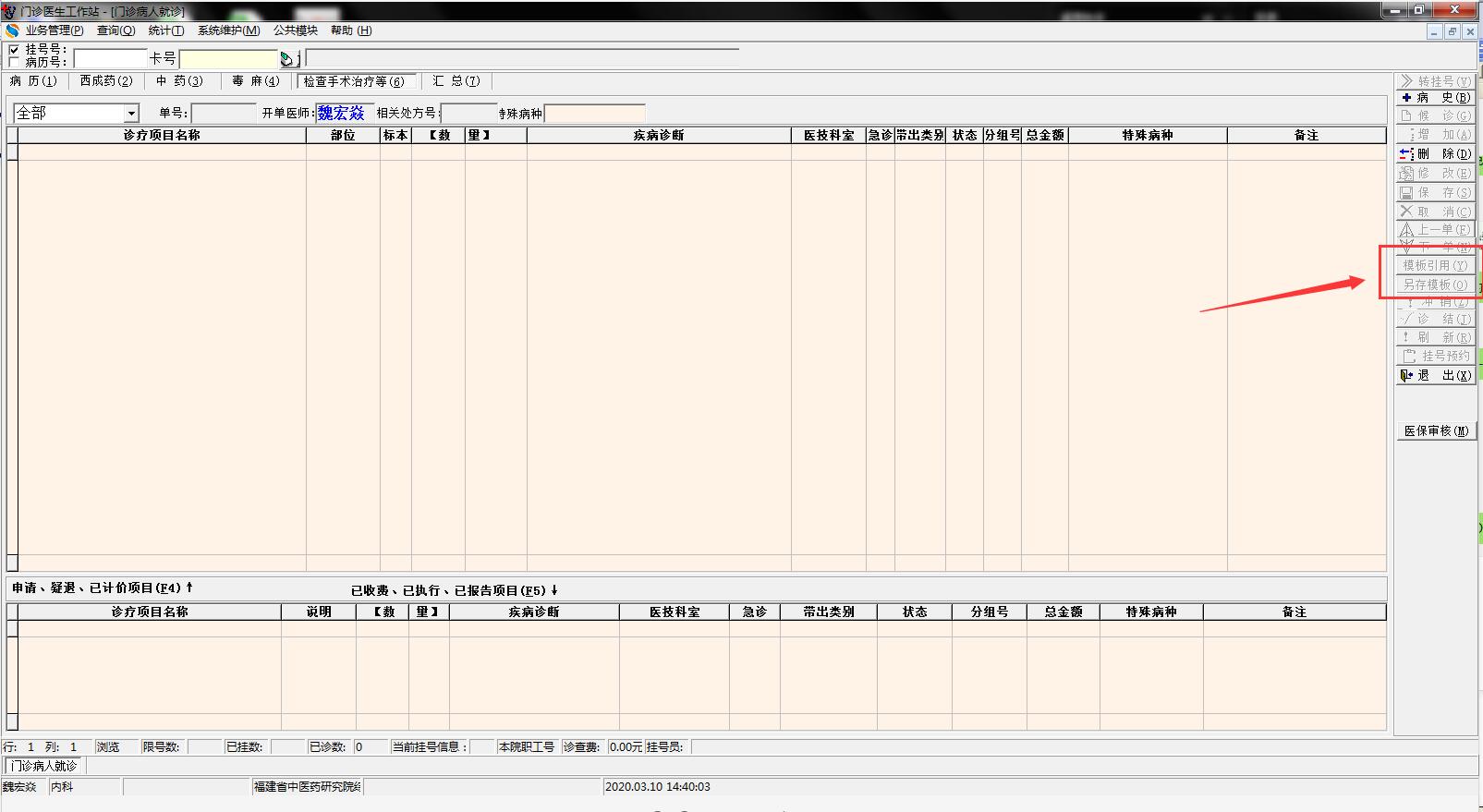
Task: Click upper grid 备注 column header
Action: point(1307,135)
